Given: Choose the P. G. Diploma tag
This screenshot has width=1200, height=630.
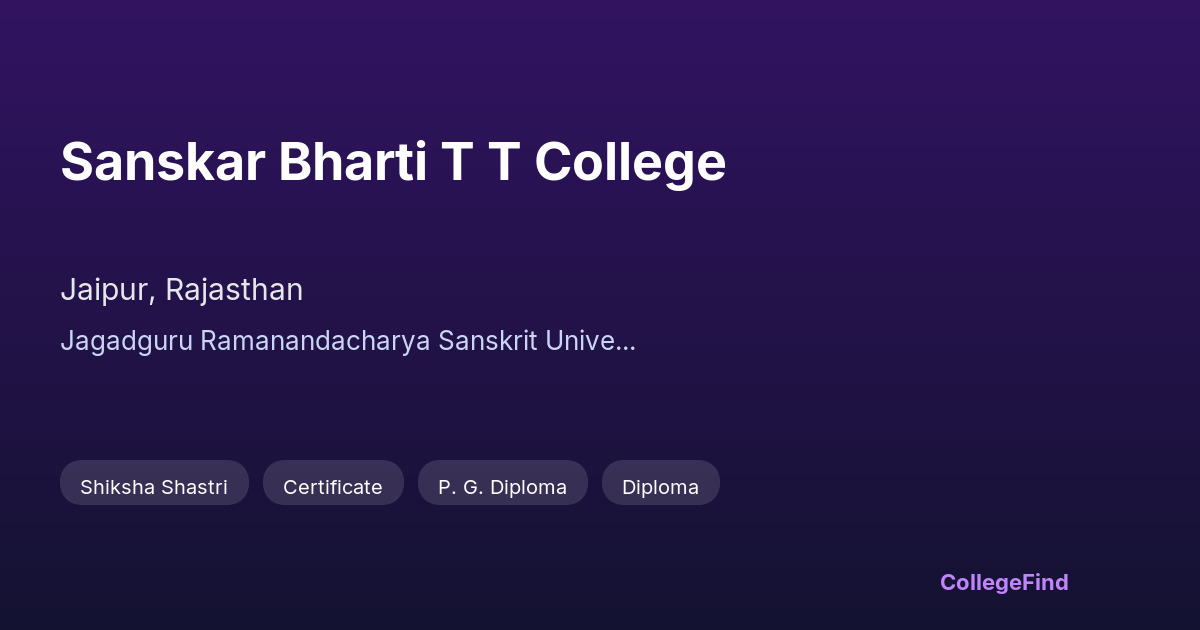Looking at the screenshot, I should [502, 487].
